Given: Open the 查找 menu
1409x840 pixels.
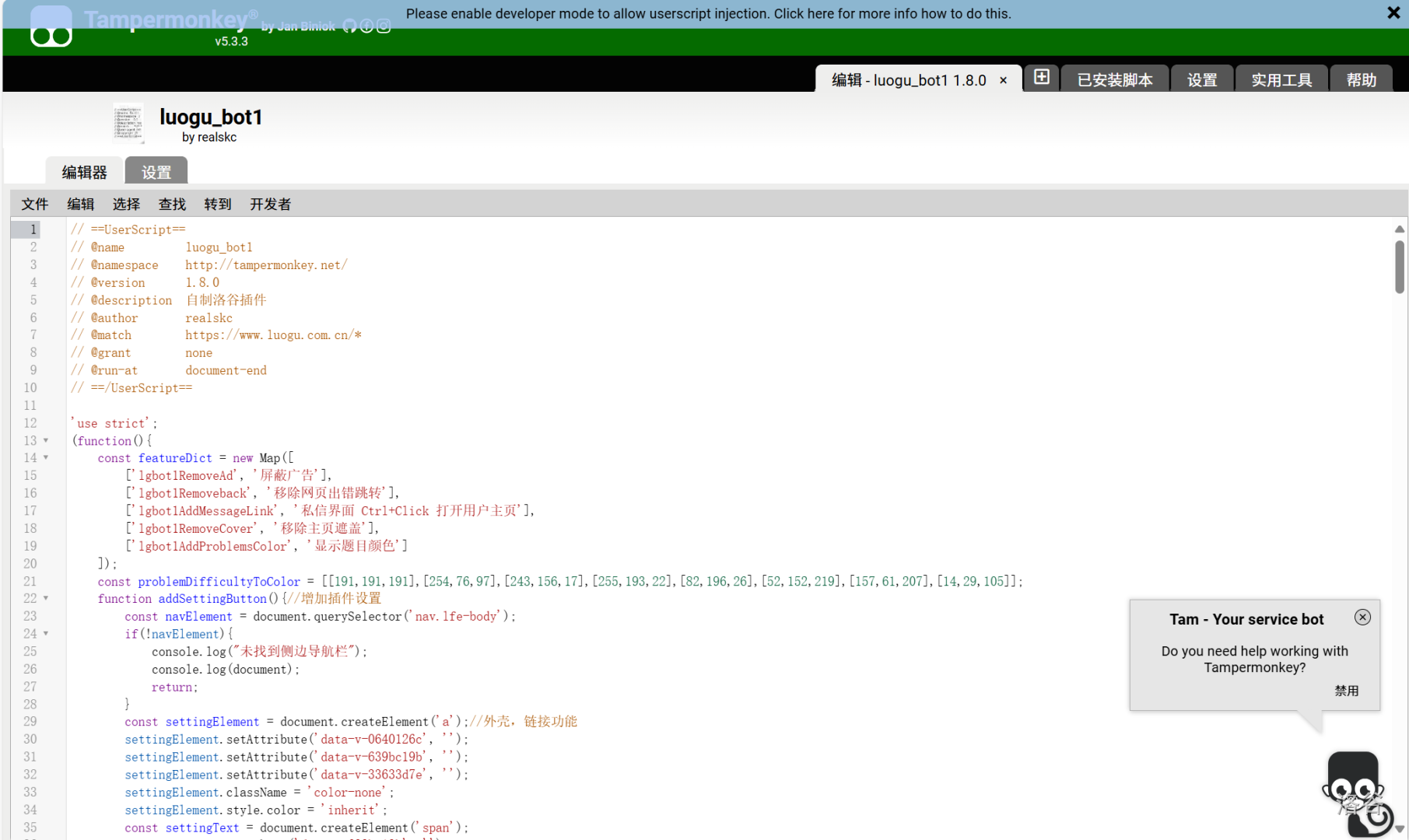Looking at the screenshot, I should [x=172, y=204].
